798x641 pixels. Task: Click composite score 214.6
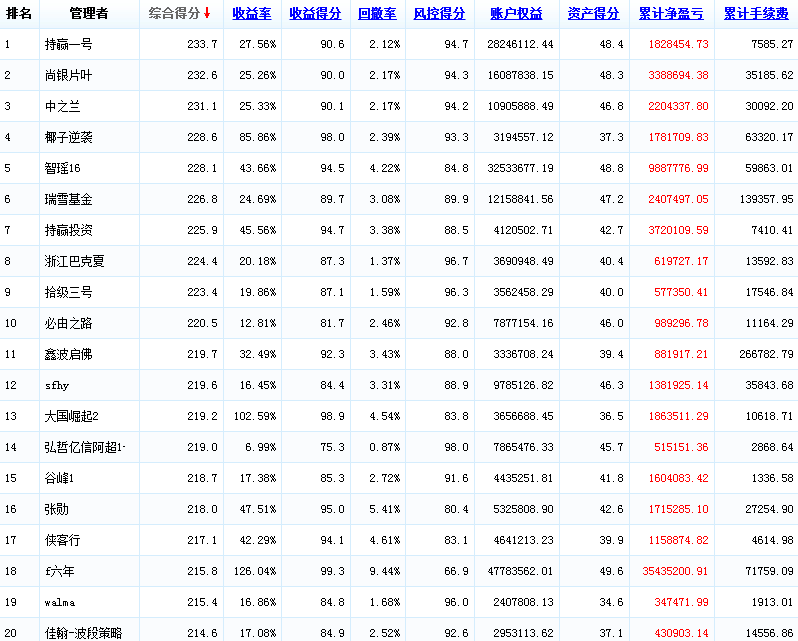click(203, 633)
